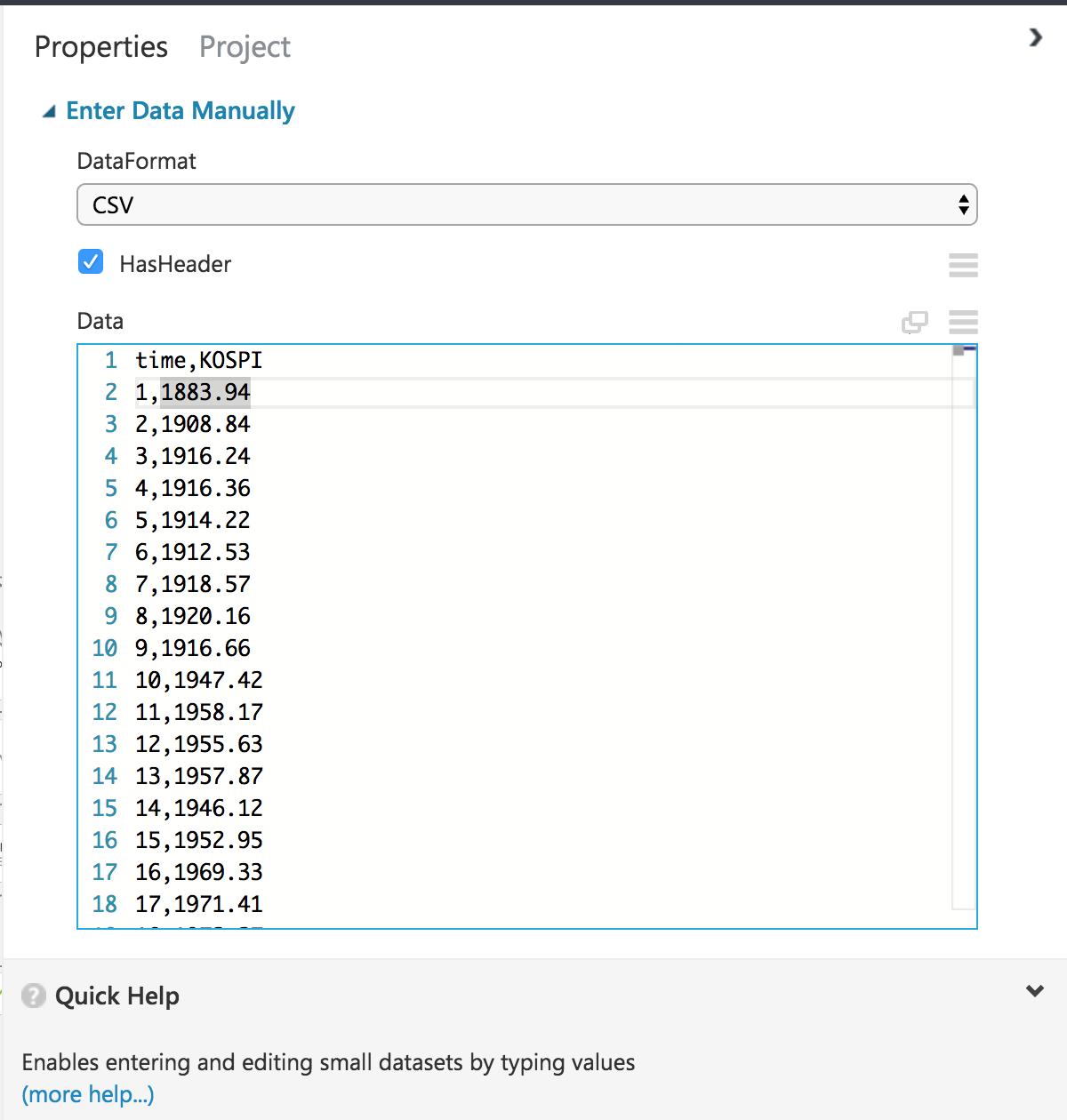Click the Quick Help question mark icon
The width and height of the screenshot is (1067, 1120).
(34, 996)
